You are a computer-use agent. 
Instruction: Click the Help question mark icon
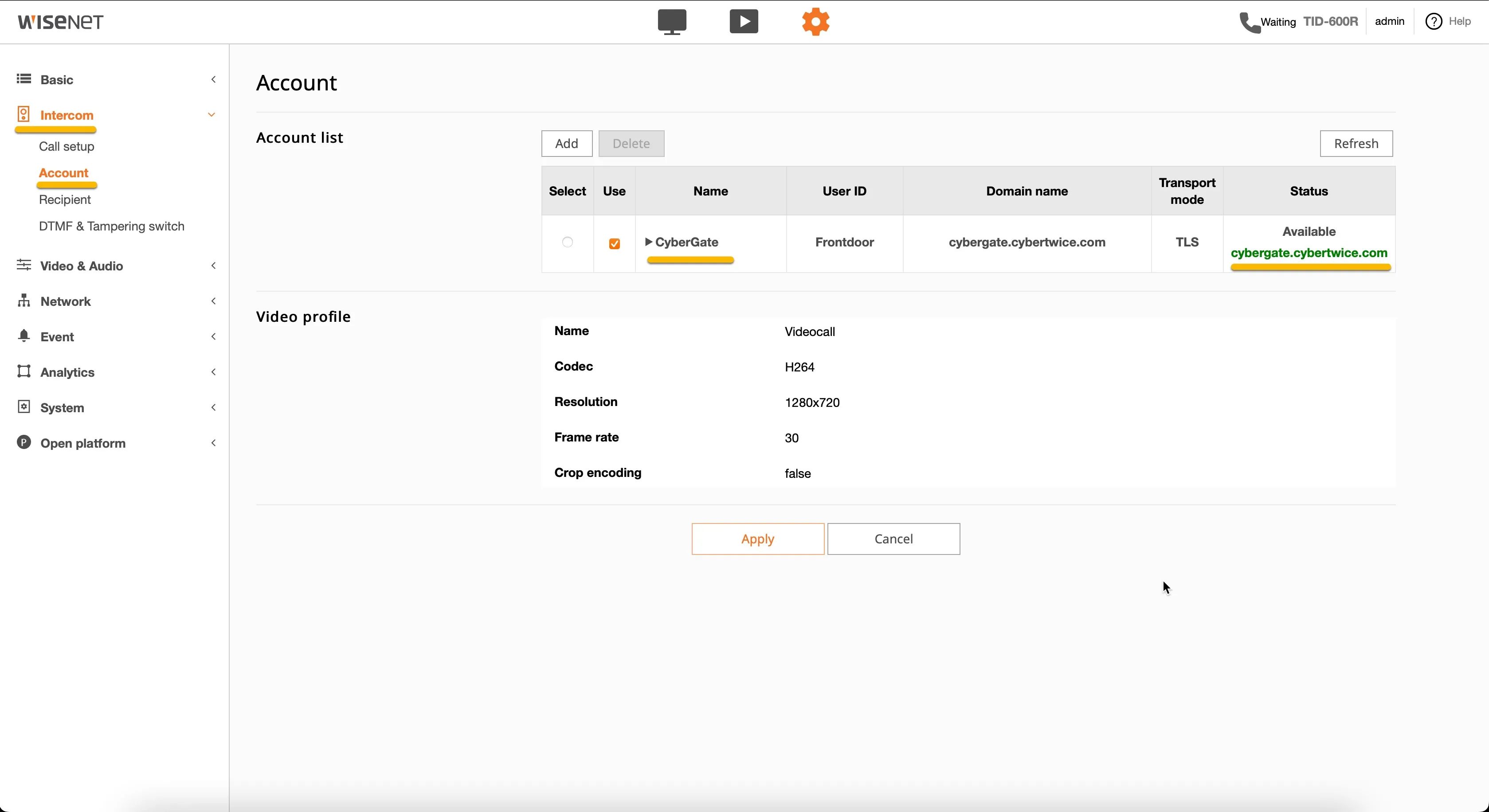tap(1434, 21)
